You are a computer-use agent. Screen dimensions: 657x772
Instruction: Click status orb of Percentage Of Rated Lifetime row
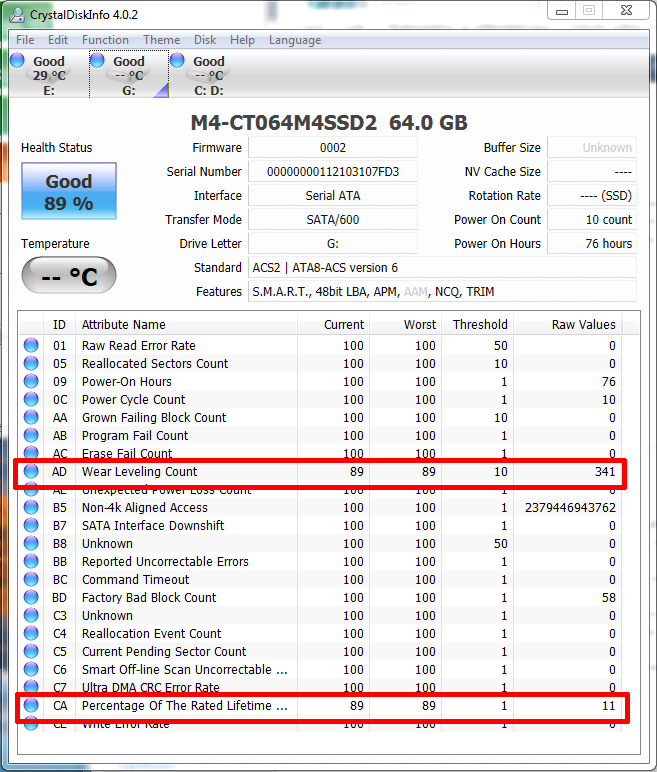point(31,705)
